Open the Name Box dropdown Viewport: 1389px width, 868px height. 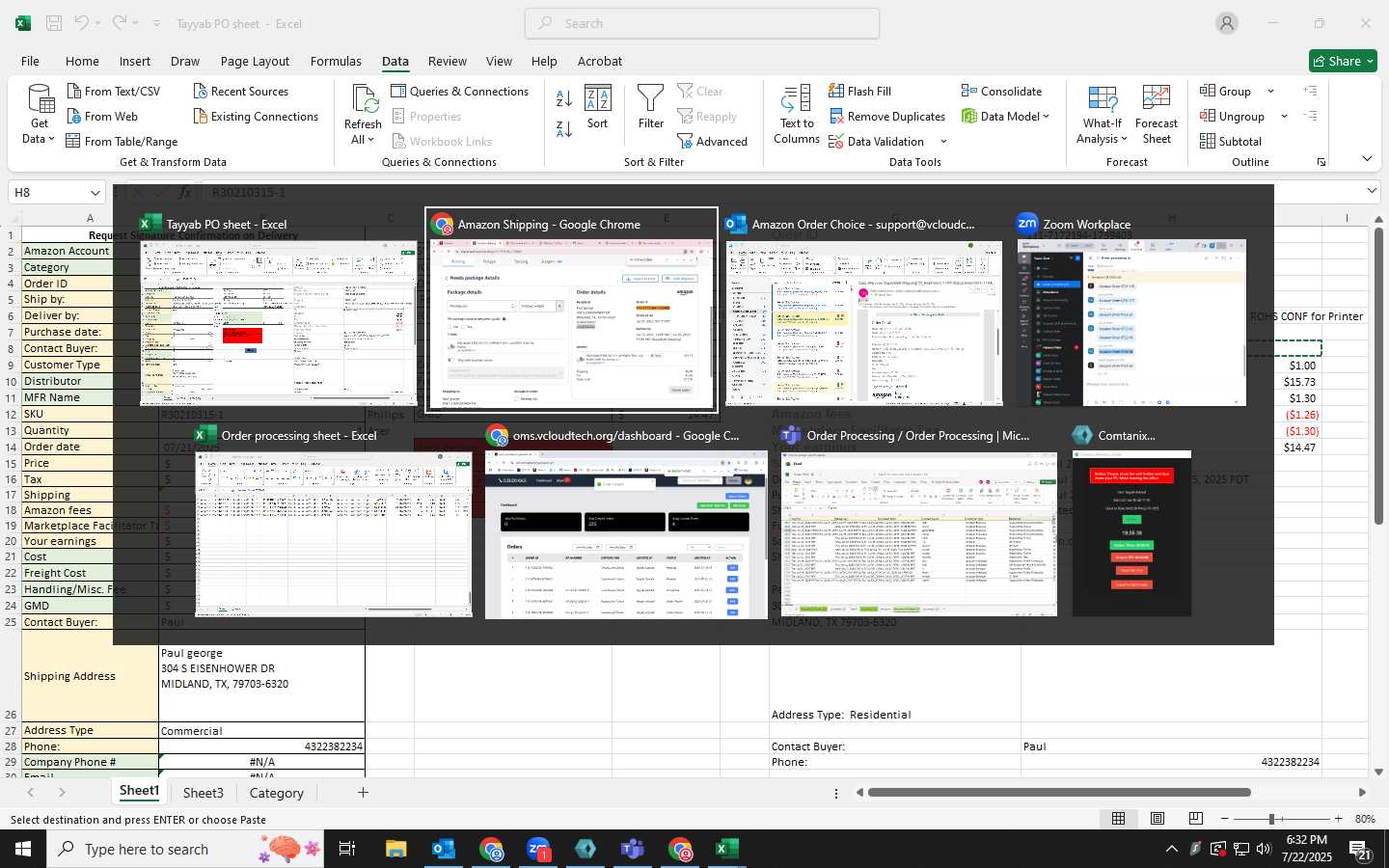(95, 192)
